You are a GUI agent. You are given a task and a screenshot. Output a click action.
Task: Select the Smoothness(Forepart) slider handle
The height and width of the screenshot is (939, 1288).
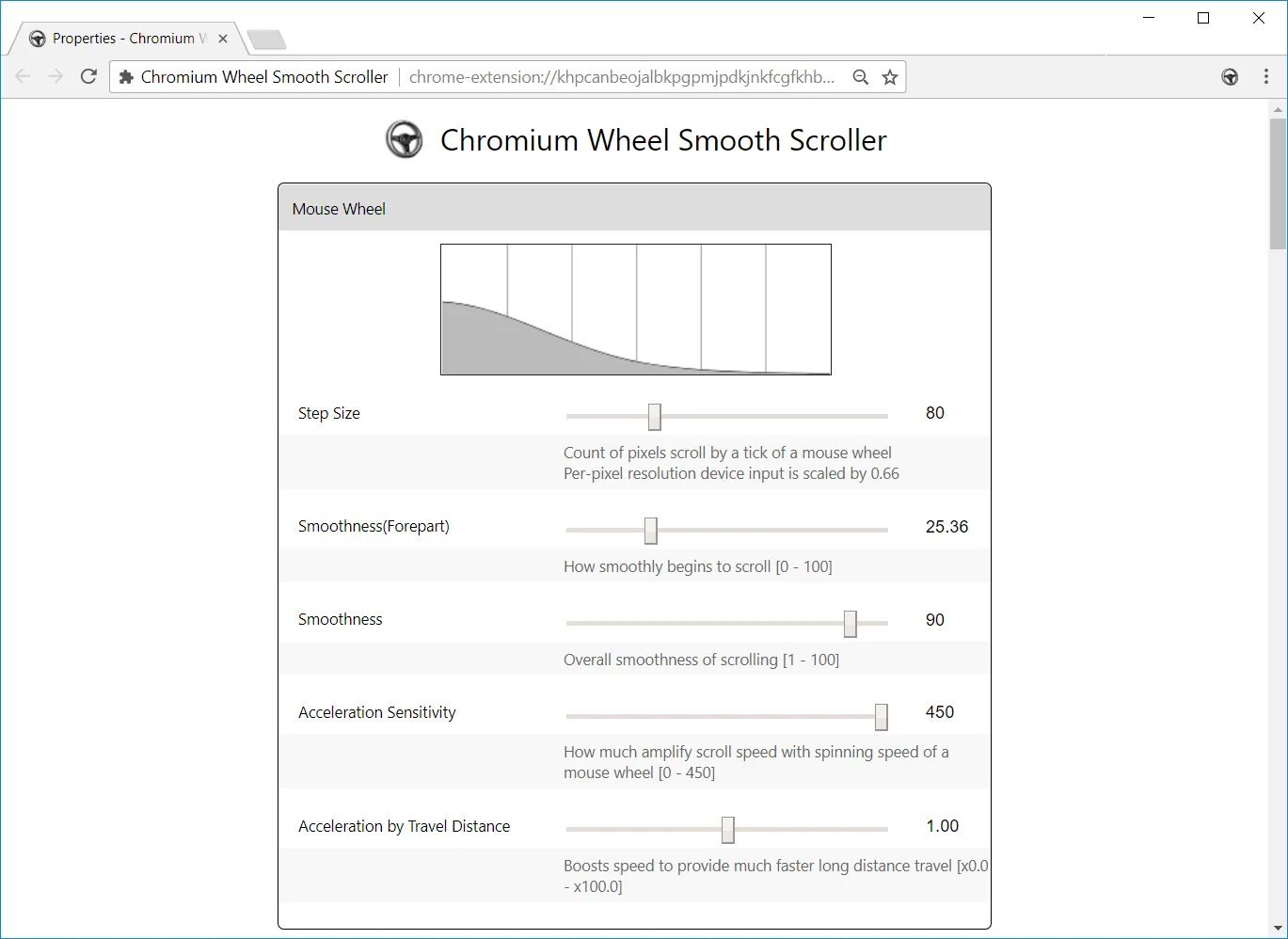(x=651, y=529)
